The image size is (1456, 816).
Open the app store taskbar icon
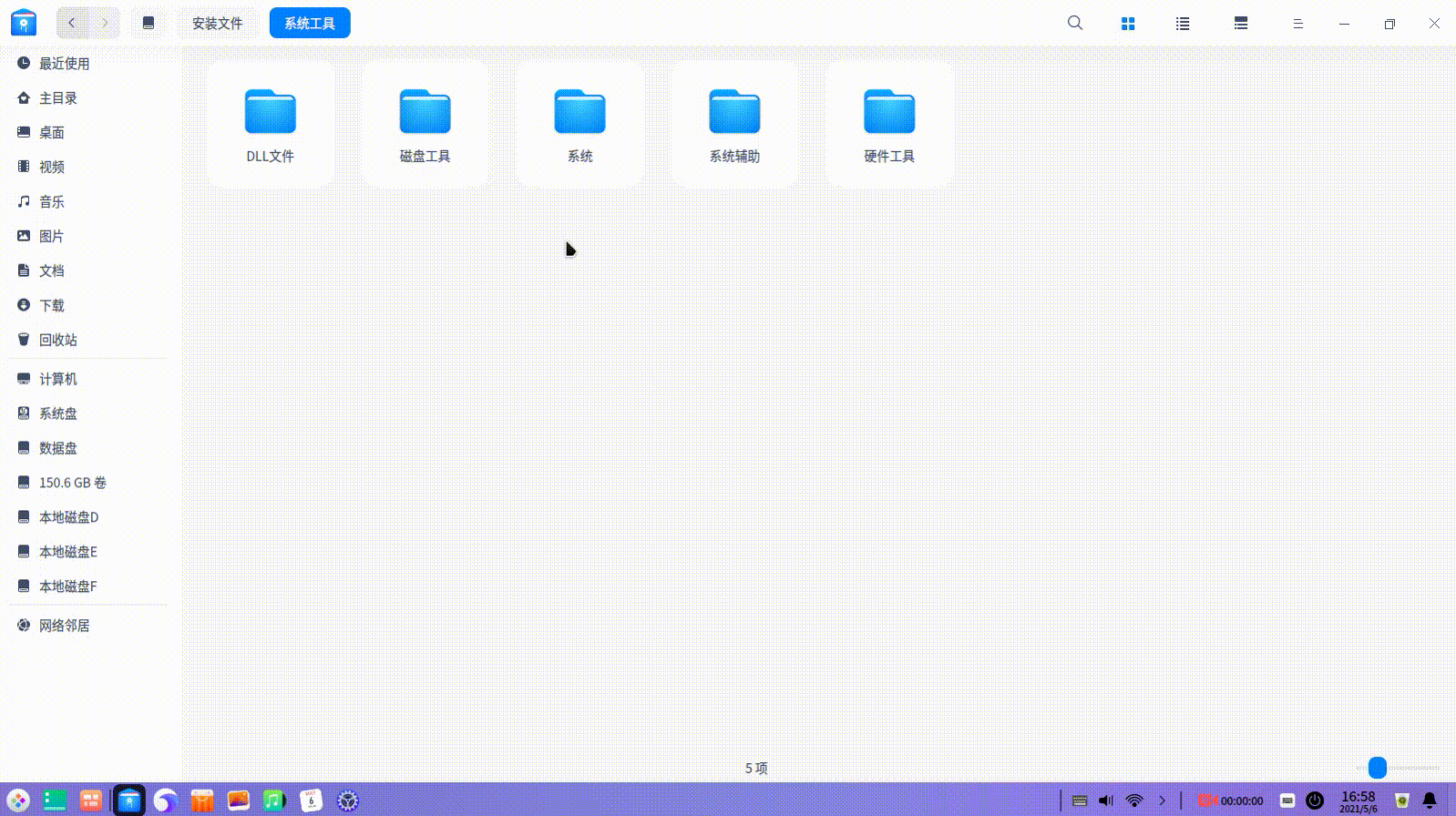pos(201,801)
